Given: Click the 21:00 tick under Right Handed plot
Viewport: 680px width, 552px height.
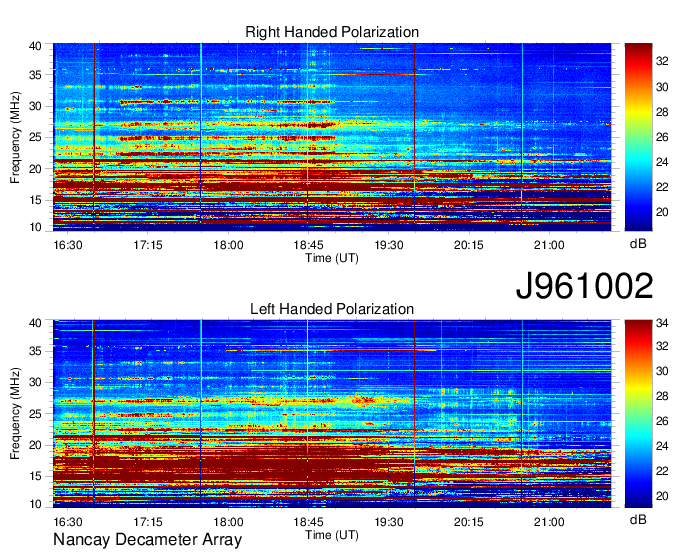Looking at the screenshot, I should pyautogui.click(x=549, y=245).
